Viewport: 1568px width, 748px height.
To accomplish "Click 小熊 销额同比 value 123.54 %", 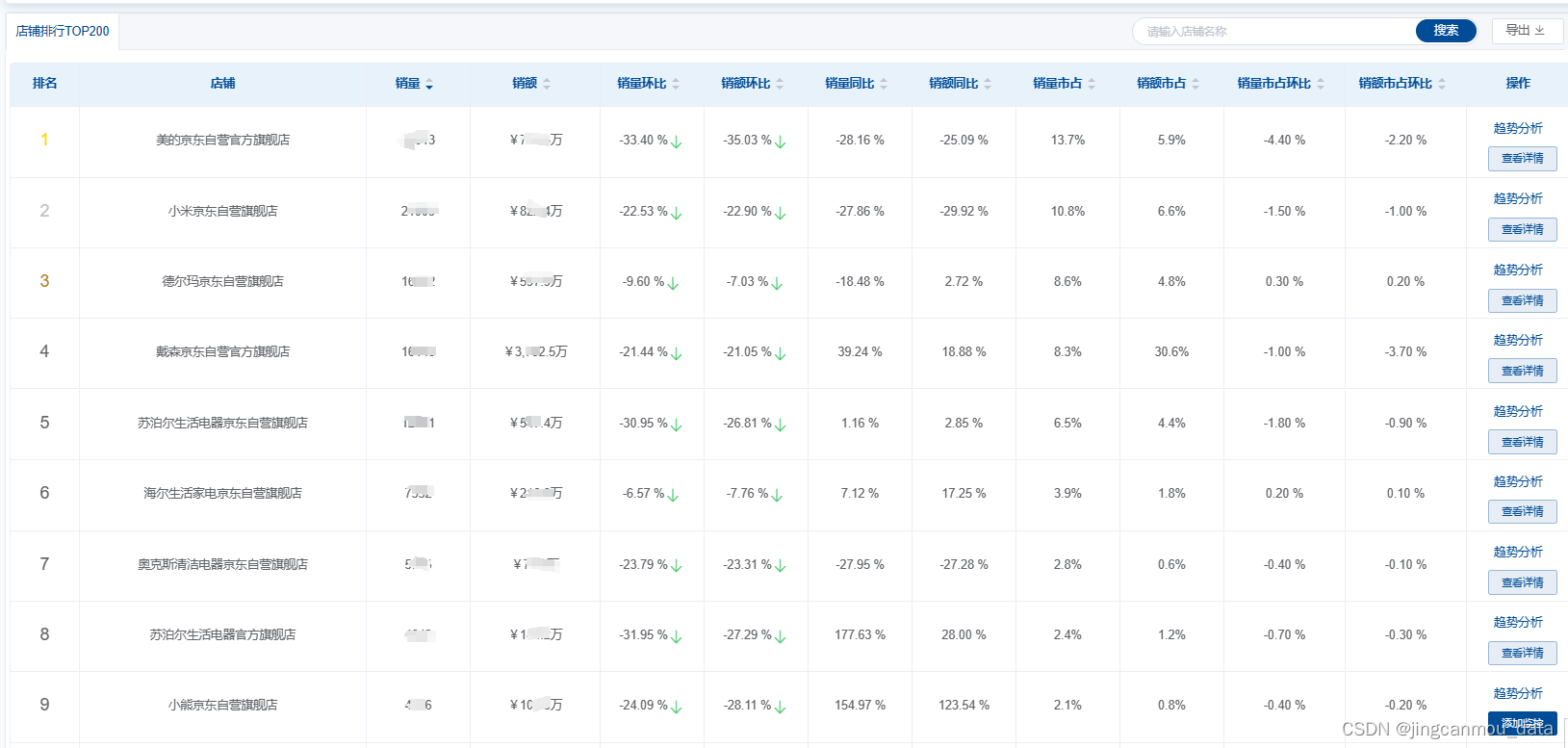I will click(964, 706).
